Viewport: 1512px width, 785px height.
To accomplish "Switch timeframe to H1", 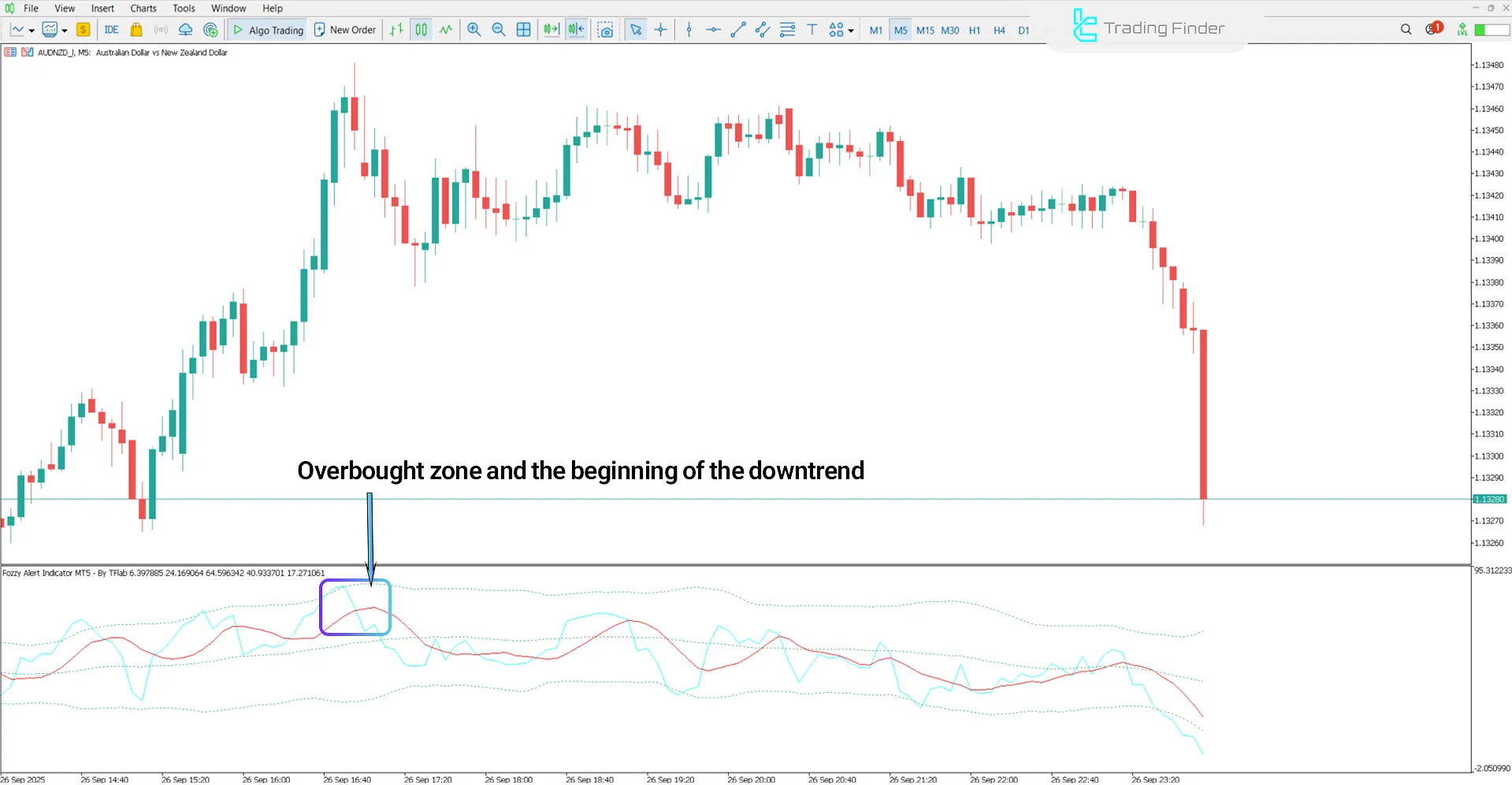I will click(x=975, y=30).
